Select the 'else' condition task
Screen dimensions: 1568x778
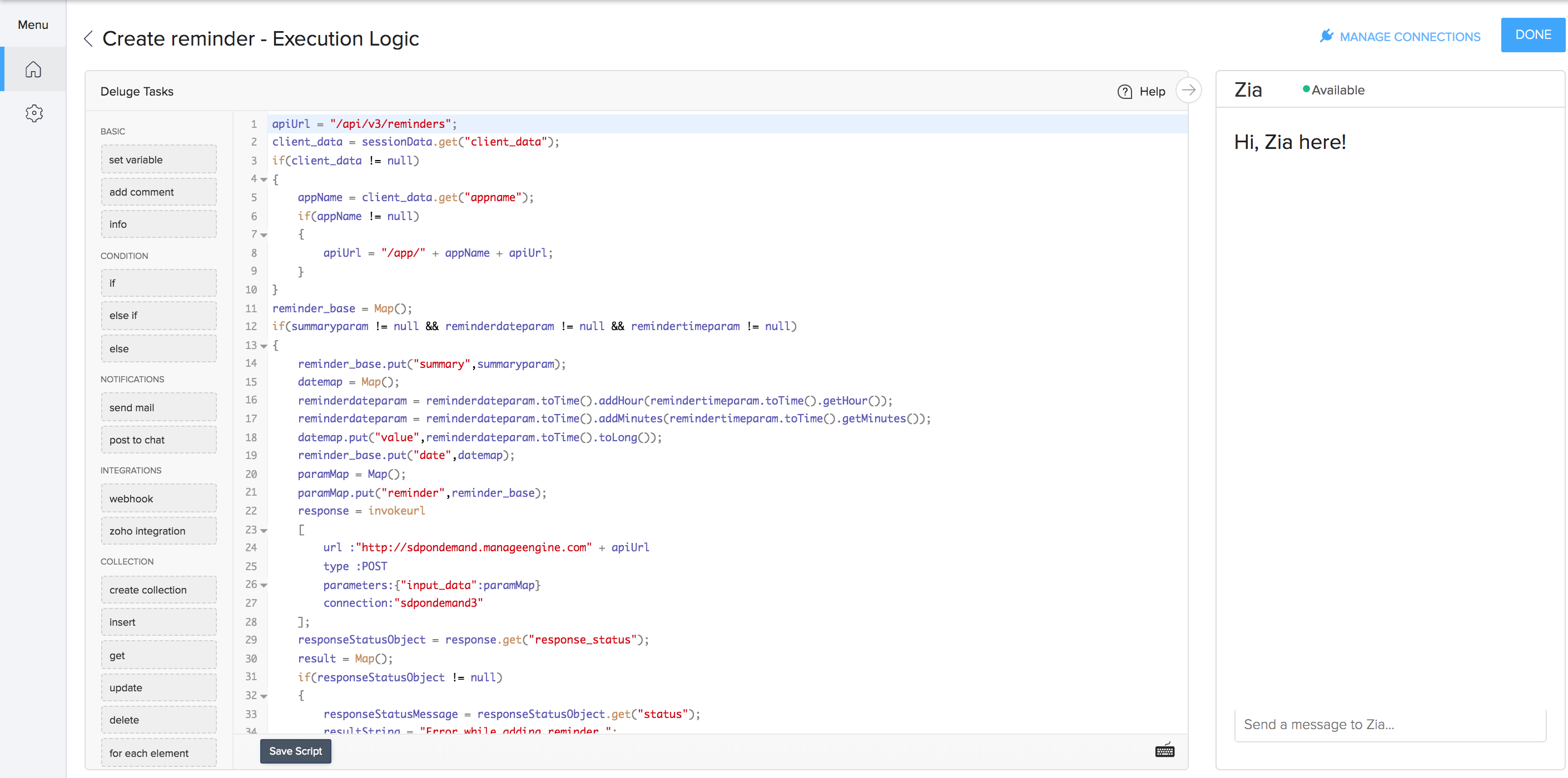point(159,348)
